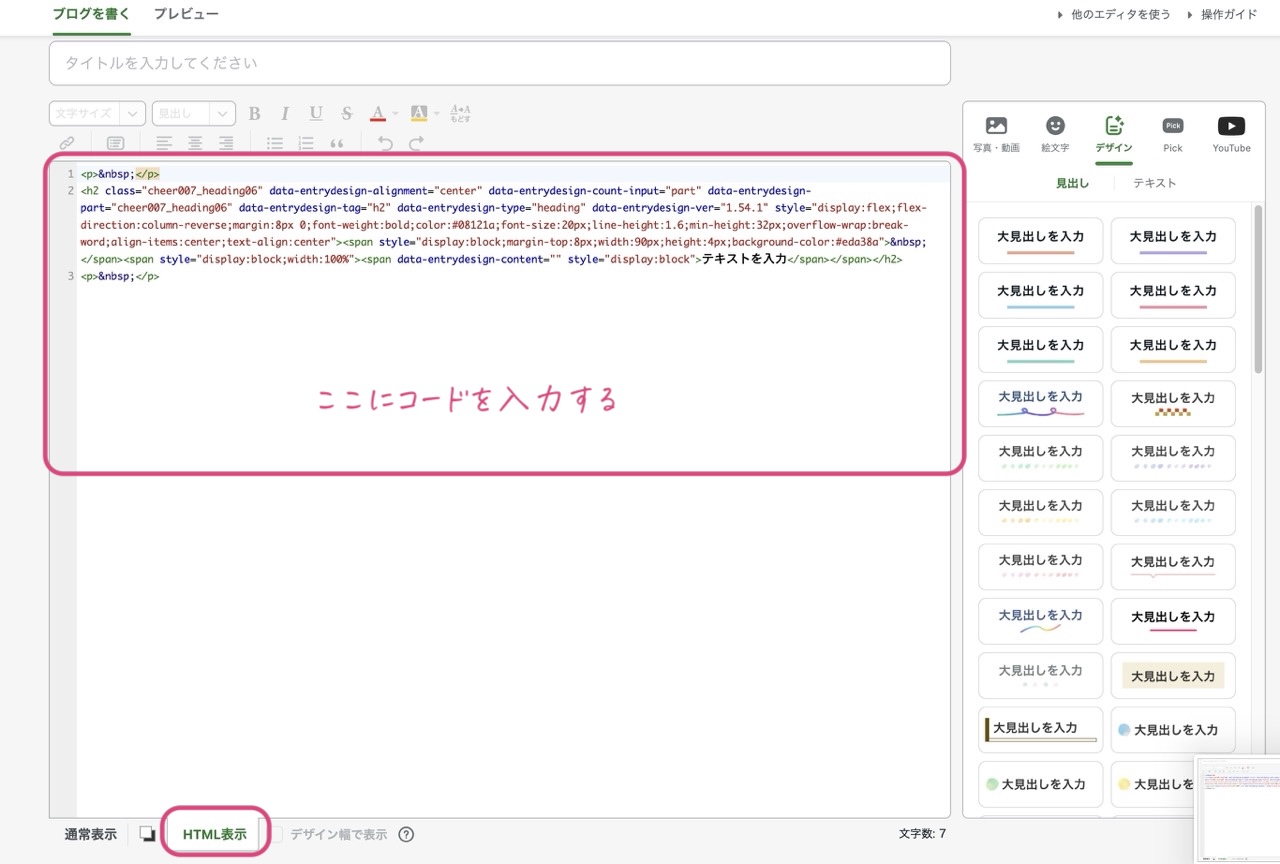Viewport: 1280px width, 864px height.
Task: Click the design panel scrollbar
Action: tap(1258, 290)
